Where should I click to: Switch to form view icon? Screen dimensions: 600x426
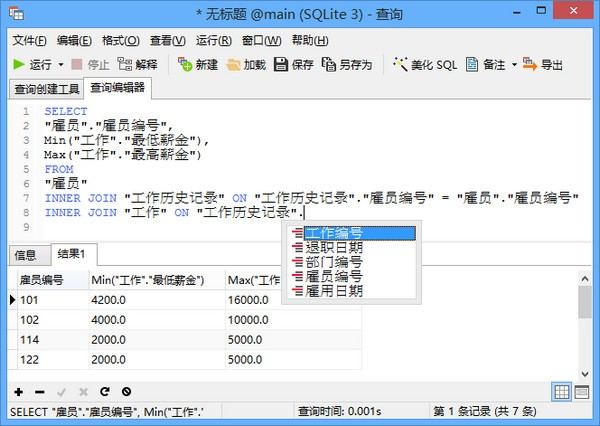(x=583, y=390)
